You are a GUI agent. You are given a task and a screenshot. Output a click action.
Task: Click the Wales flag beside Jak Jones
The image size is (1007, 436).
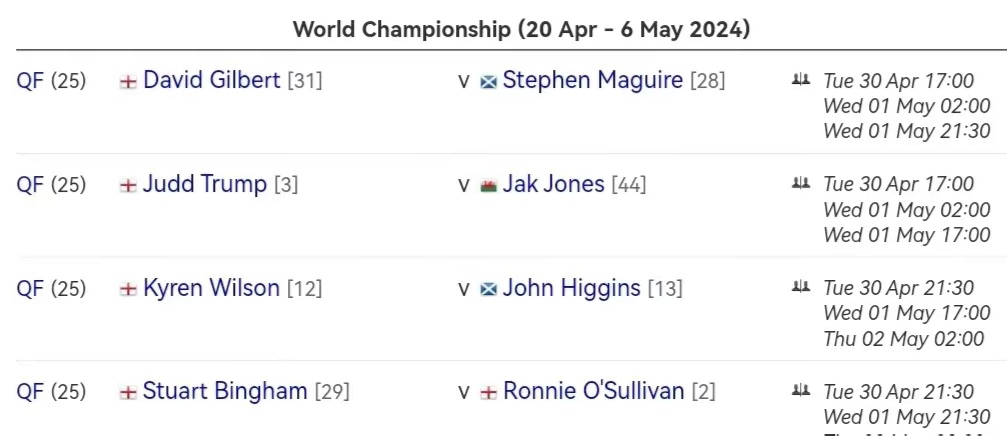[489, 186]
